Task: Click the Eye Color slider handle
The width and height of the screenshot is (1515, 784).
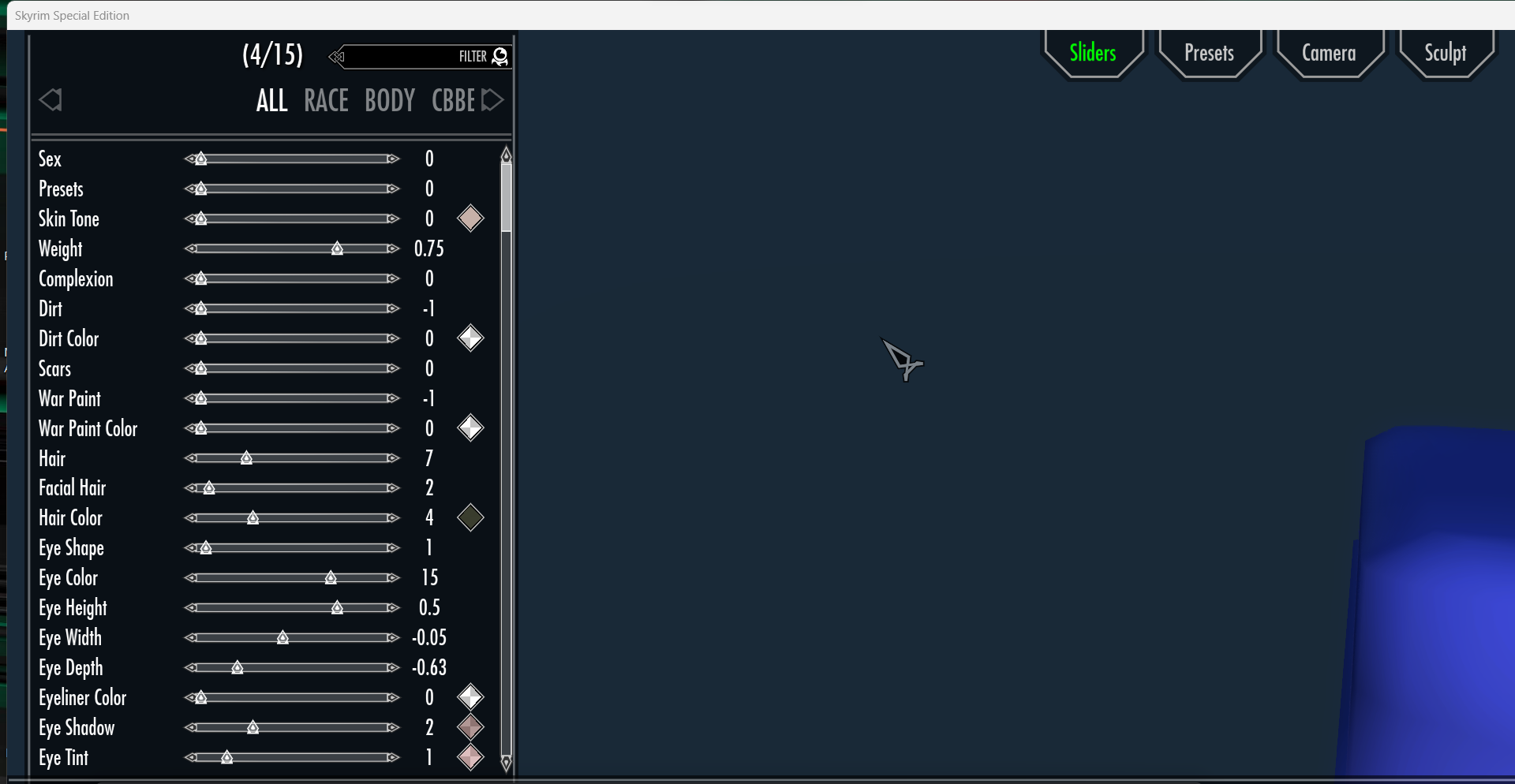Action: pyautogui.click(x=331, y=578)
